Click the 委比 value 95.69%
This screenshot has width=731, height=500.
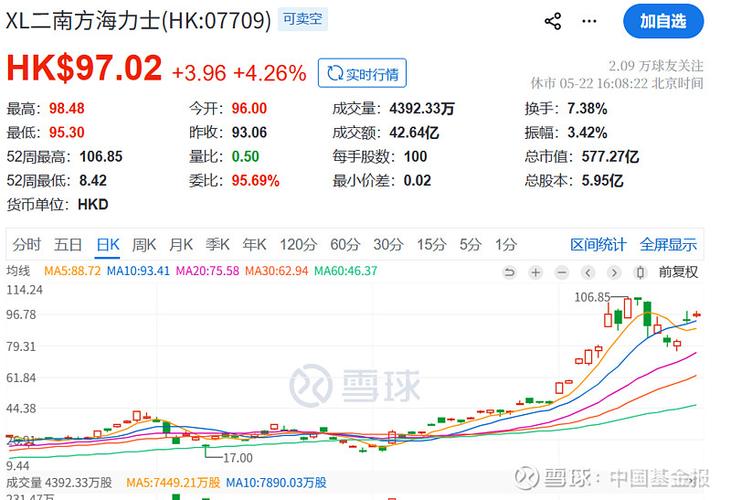click(x=255, y=180)
